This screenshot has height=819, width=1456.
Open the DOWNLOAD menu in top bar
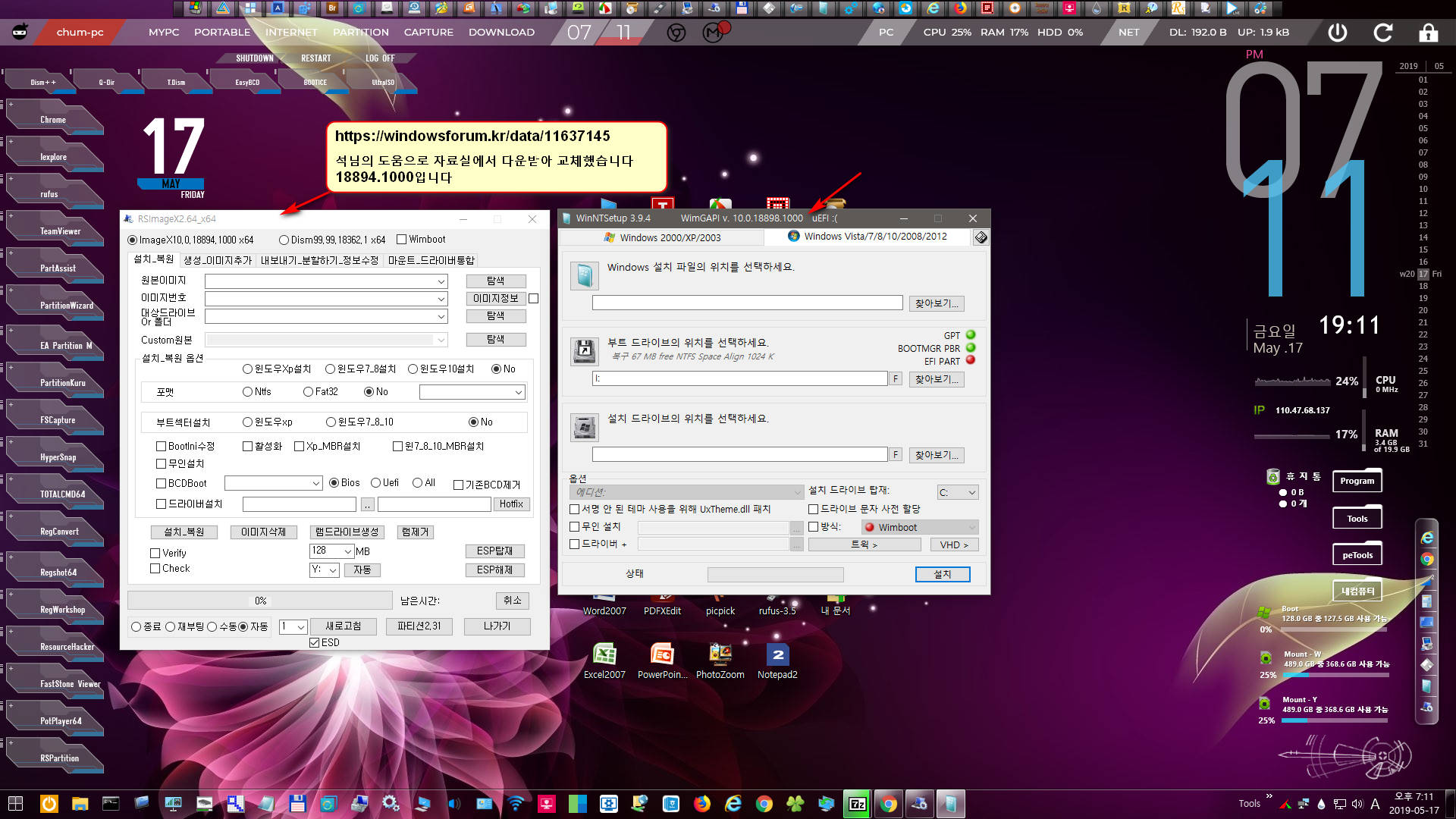click(501, 33)
